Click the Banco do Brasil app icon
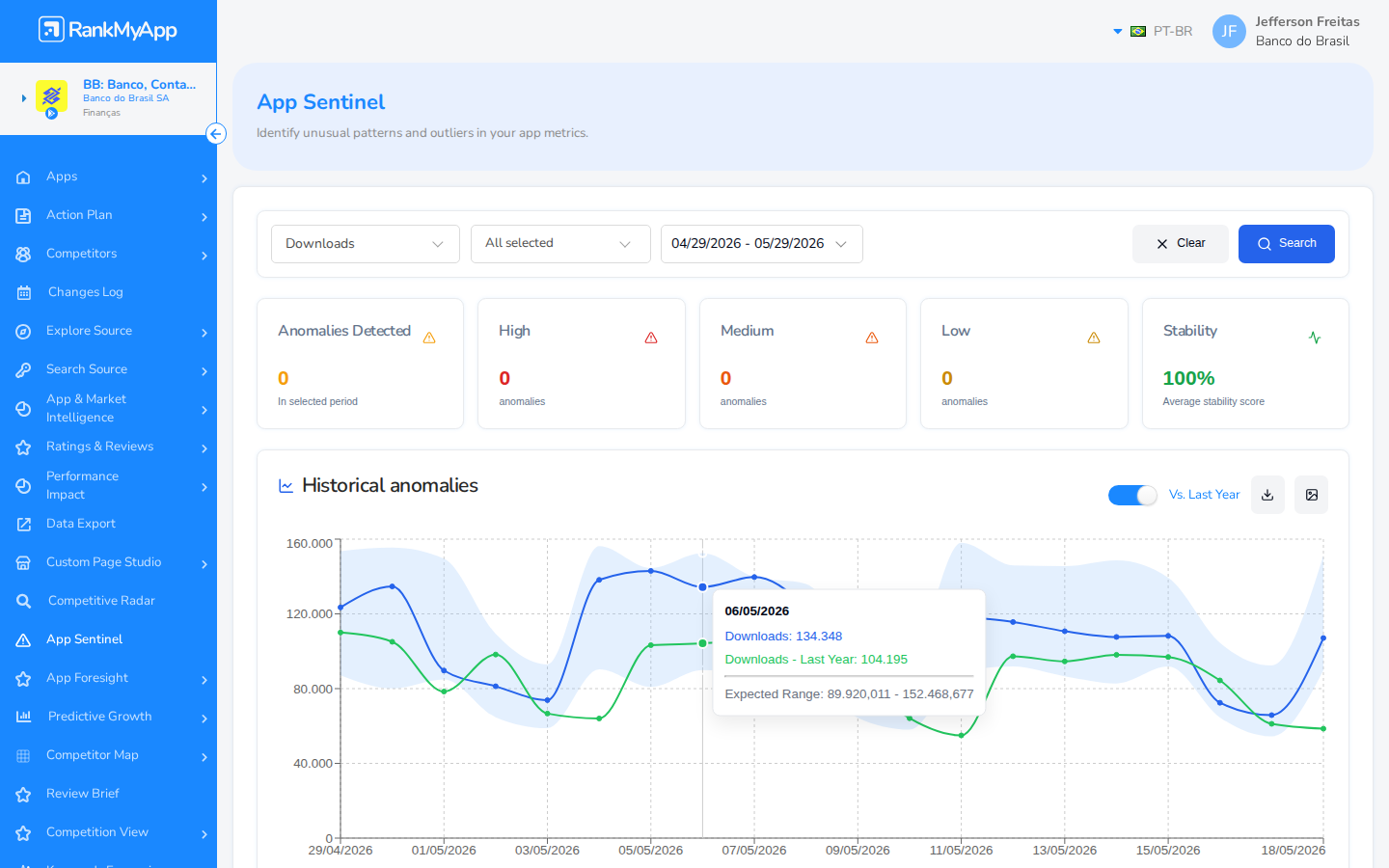Viewport: 1389px width, 868px height. click(51, 97)
